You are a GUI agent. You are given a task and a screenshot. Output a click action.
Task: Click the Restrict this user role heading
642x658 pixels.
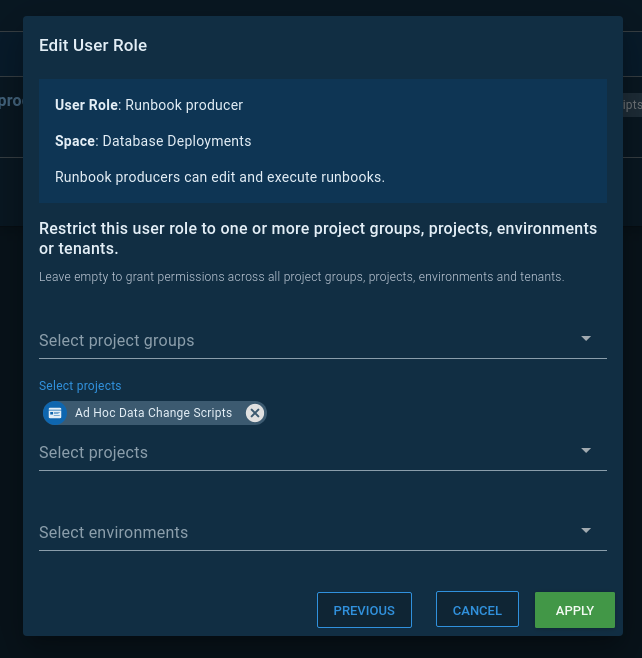[x=318, y=238]
